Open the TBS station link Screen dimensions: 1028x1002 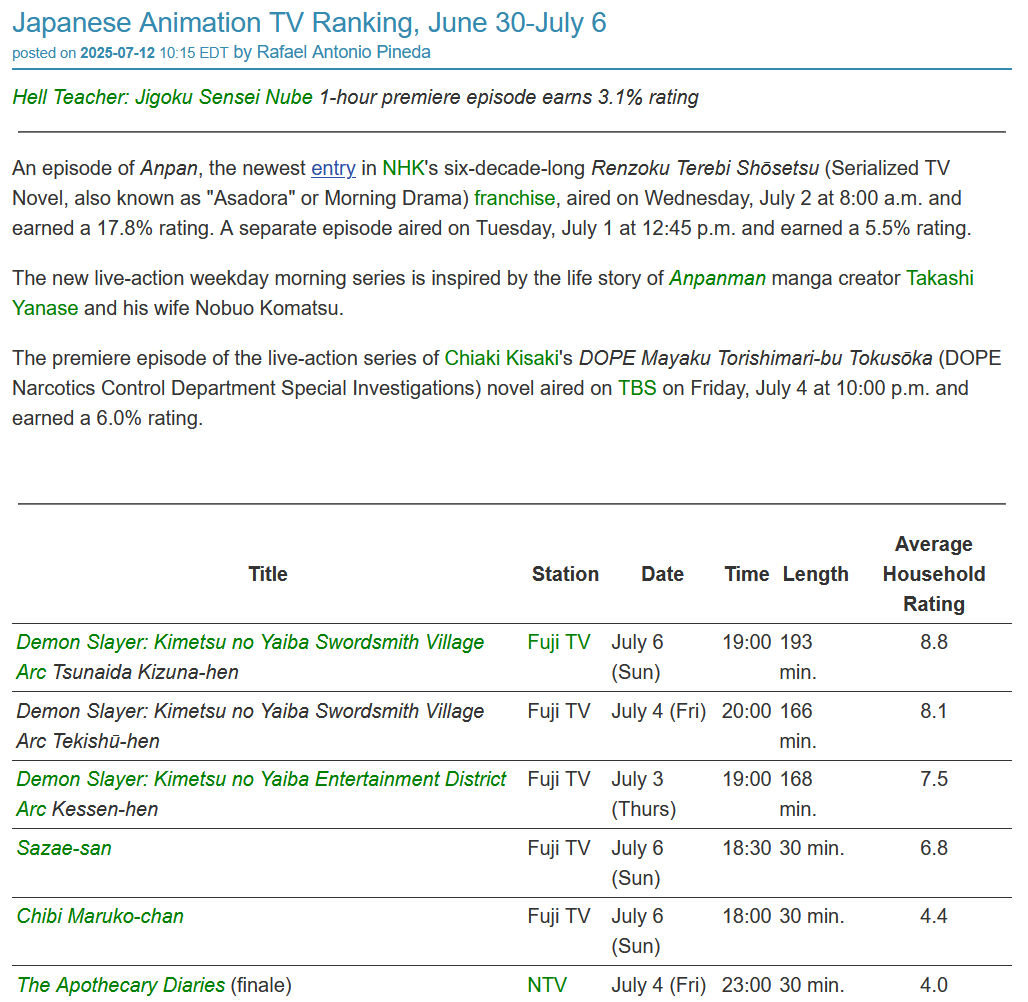(637, 388)
